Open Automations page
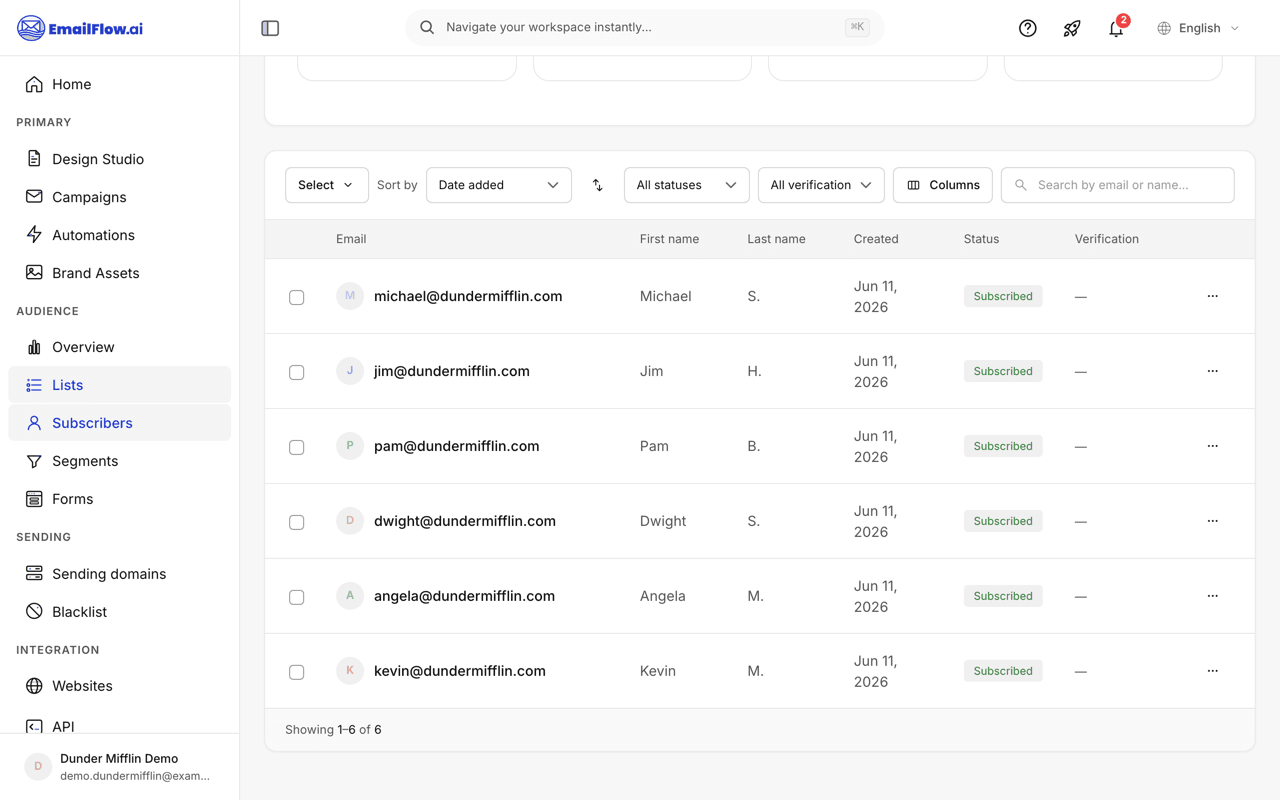The image size is (1280, 800). (x=120, y=235)
